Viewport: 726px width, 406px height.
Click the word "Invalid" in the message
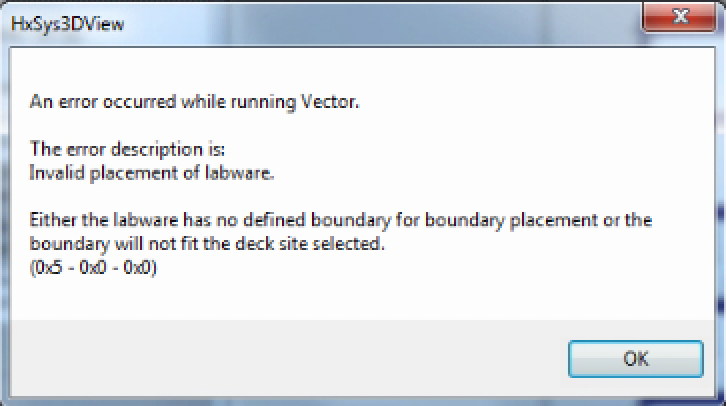pyautogui.click(x=57, y=173)
